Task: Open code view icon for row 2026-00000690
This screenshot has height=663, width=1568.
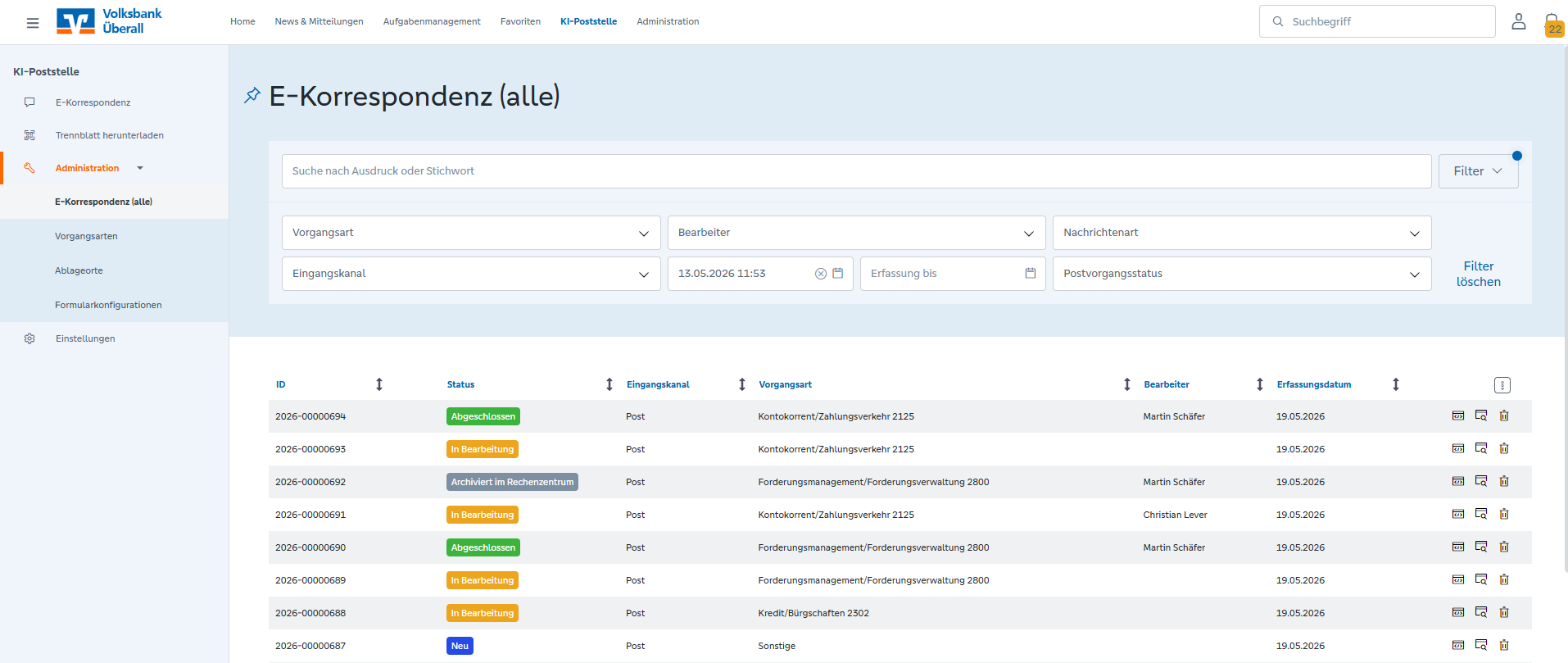Action: [x=1458, y=547]
